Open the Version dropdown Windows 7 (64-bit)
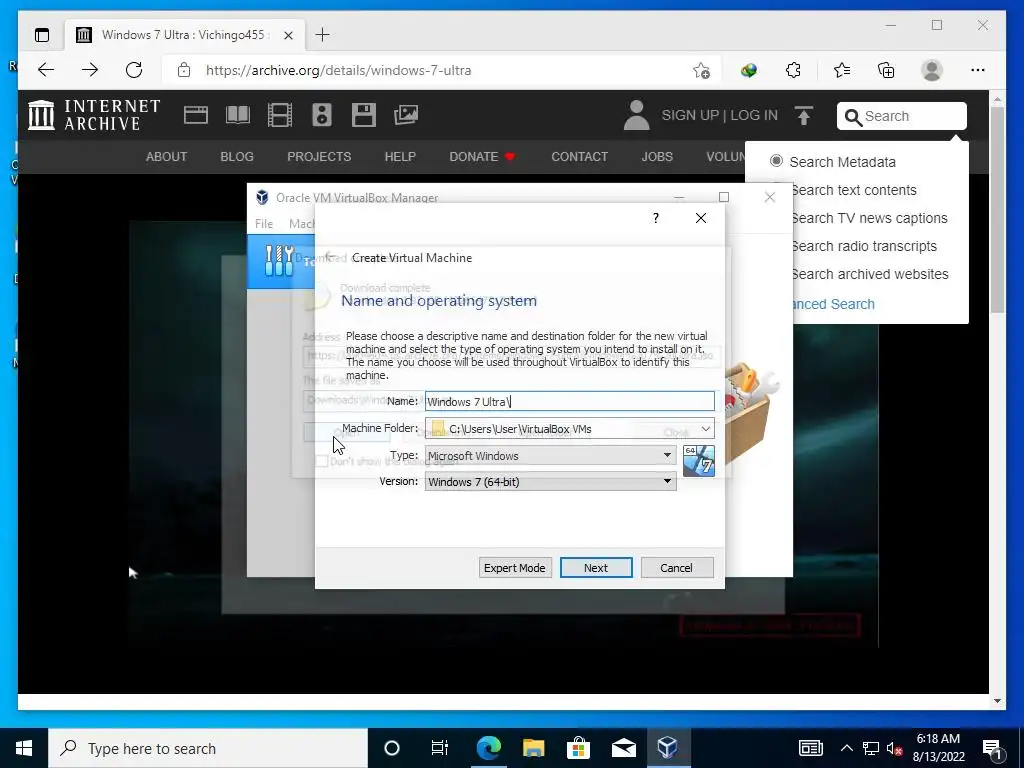 coord(550,482)
